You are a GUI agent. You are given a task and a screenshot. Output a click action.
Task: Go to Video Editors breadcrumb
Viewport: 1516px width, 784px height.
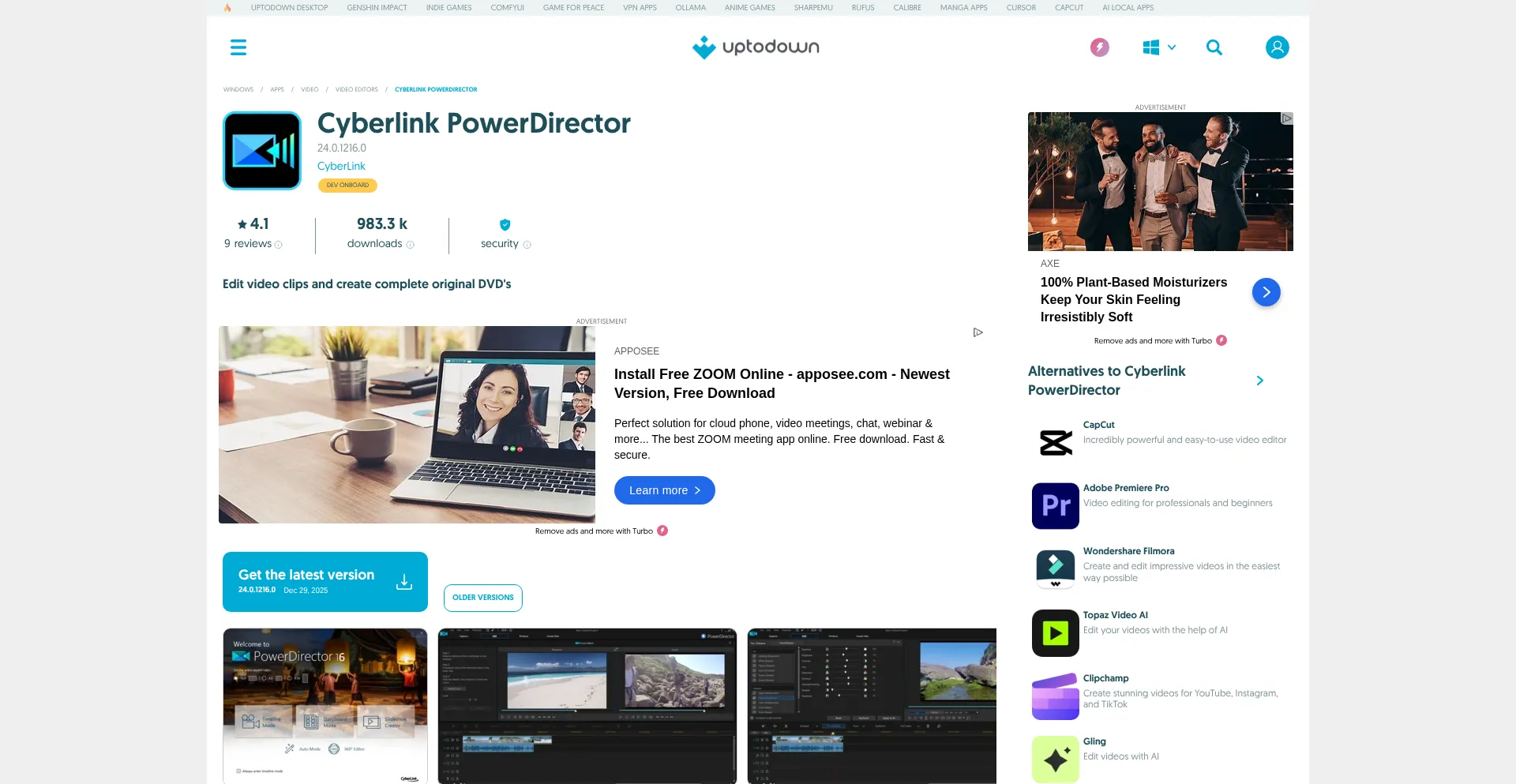[x=357, y=90]
